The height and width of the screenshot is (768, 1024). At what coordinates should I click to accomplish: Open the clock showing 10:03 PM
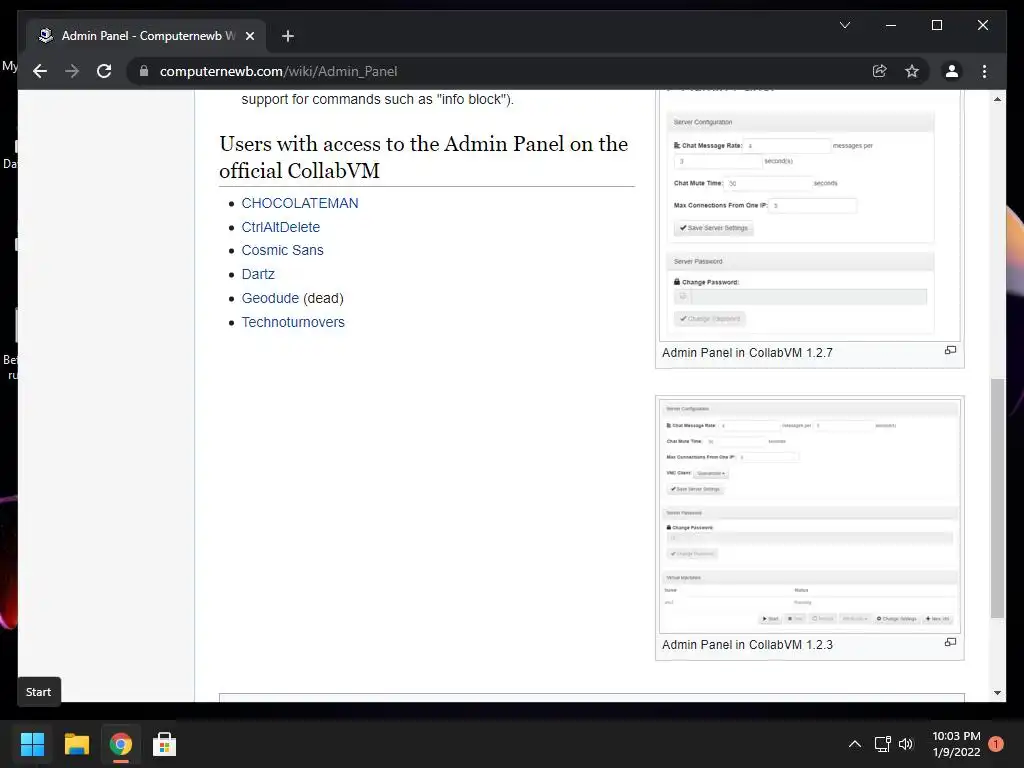tap(956, 744)
